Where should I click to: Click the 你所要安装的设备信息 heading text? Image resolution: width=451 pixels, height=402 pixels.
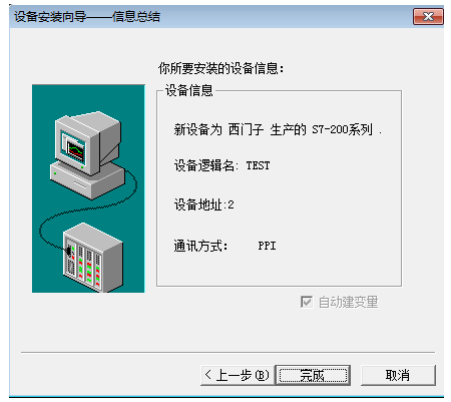(x=221, y=69)
